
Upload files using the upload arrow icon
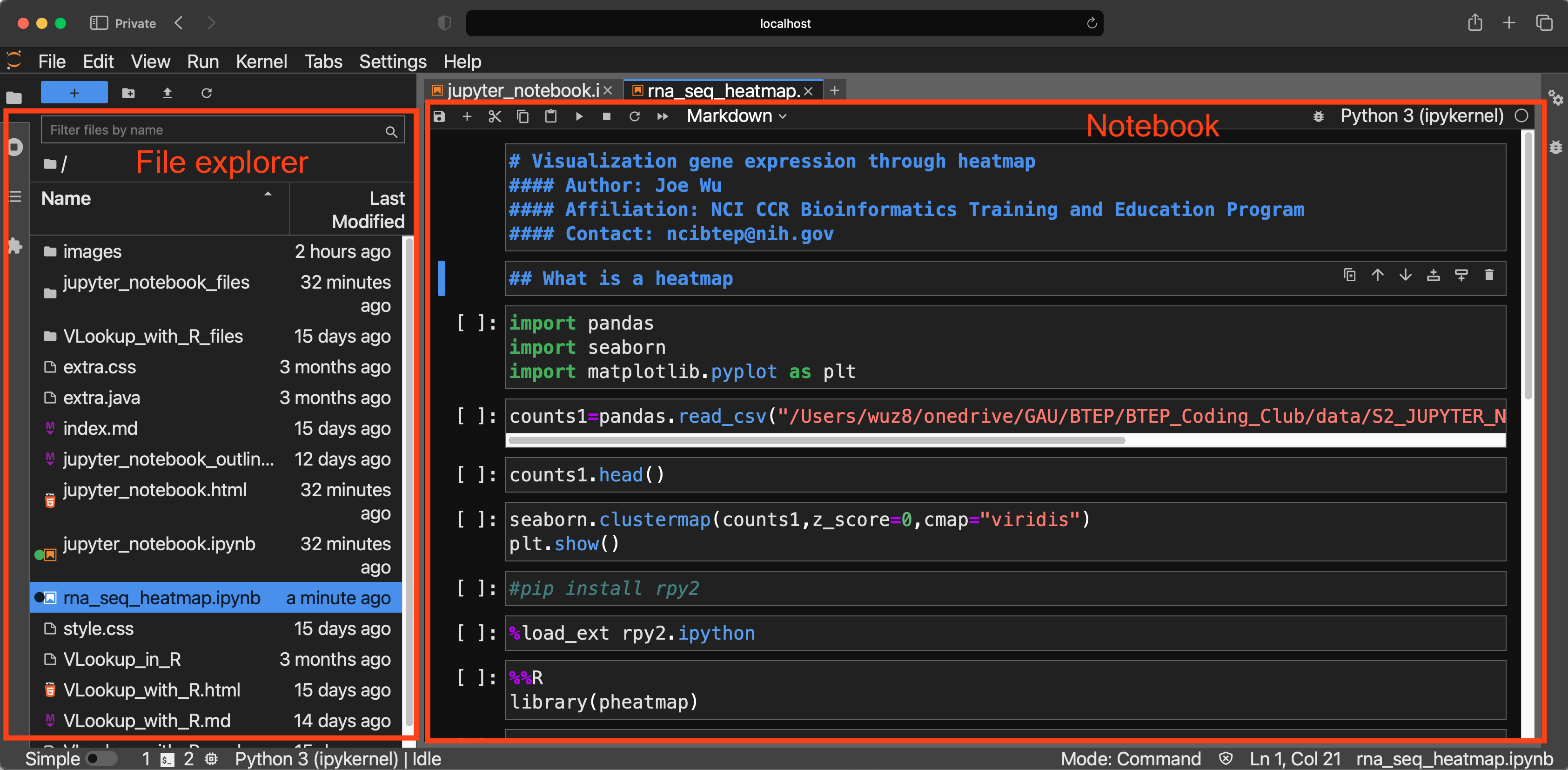coord(168,93)
